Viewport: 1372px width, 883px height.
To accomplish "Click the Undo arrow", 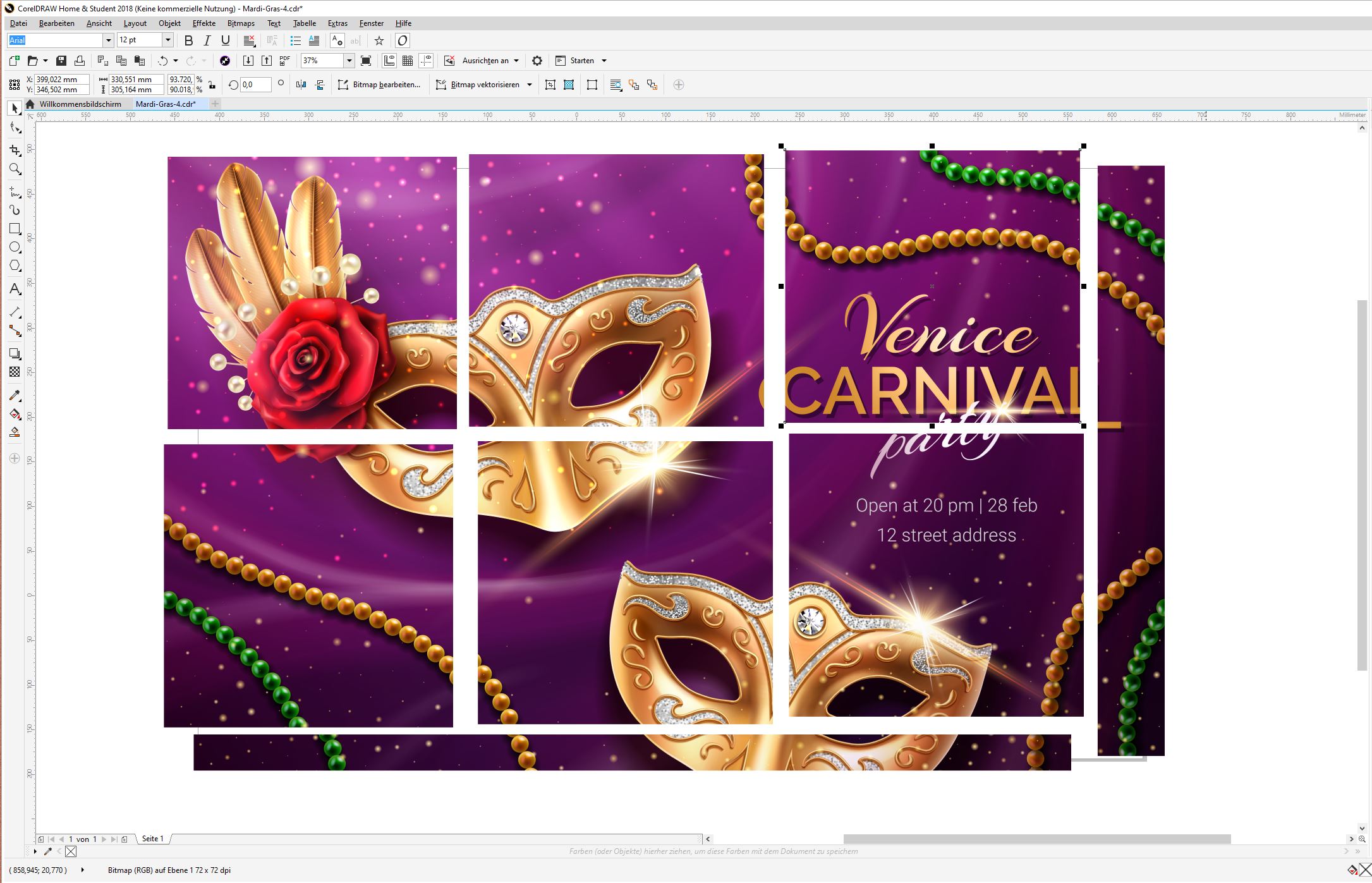I will pyautogui.click(x=163, y=61).
